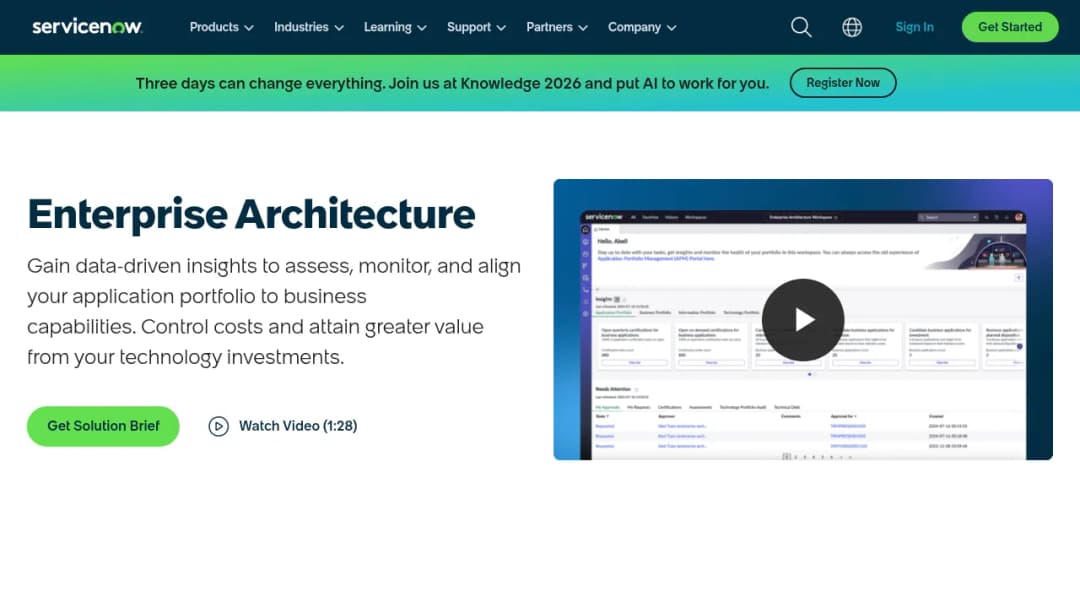The width and height of the screenshot is (1080, 608).
Task: Open the Products navigation item
Action: [214, 27]
